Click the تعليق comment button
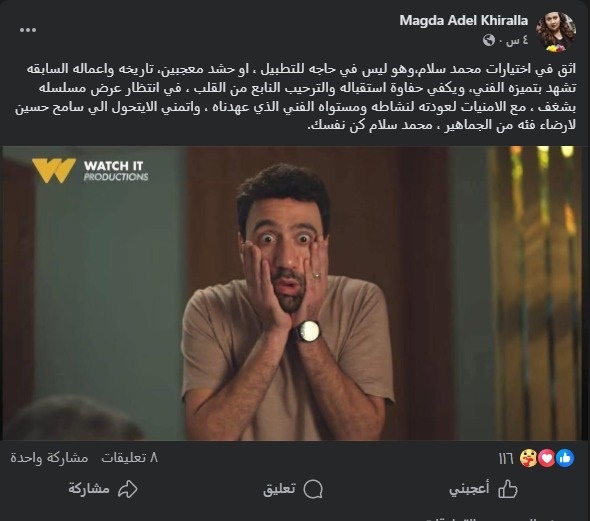This screenshot has height=521, width=590. pyautogui.click(x=293, y=489)
